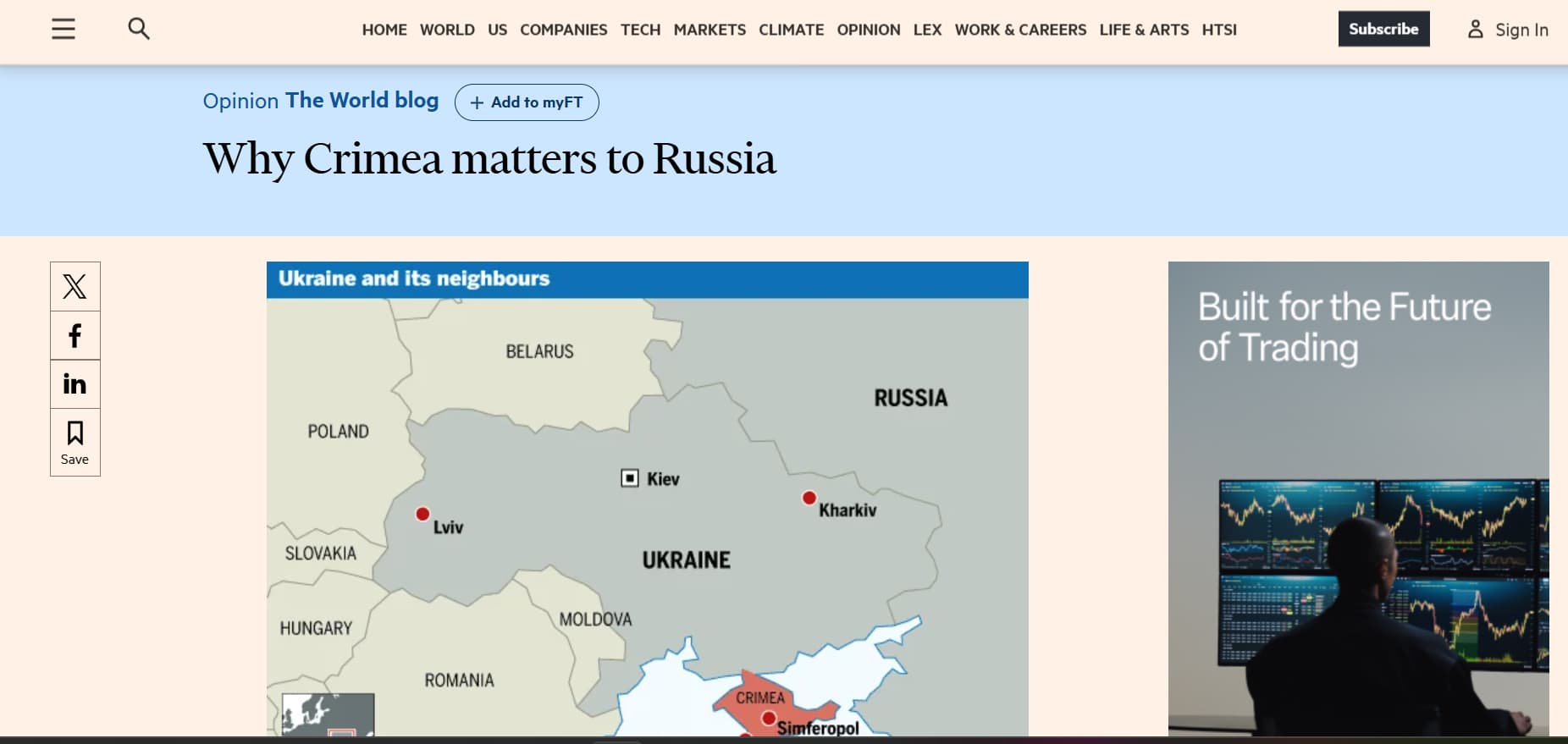1568x744 pixels.
Task: Open the CLIMATE section
Action: point(791,30)
